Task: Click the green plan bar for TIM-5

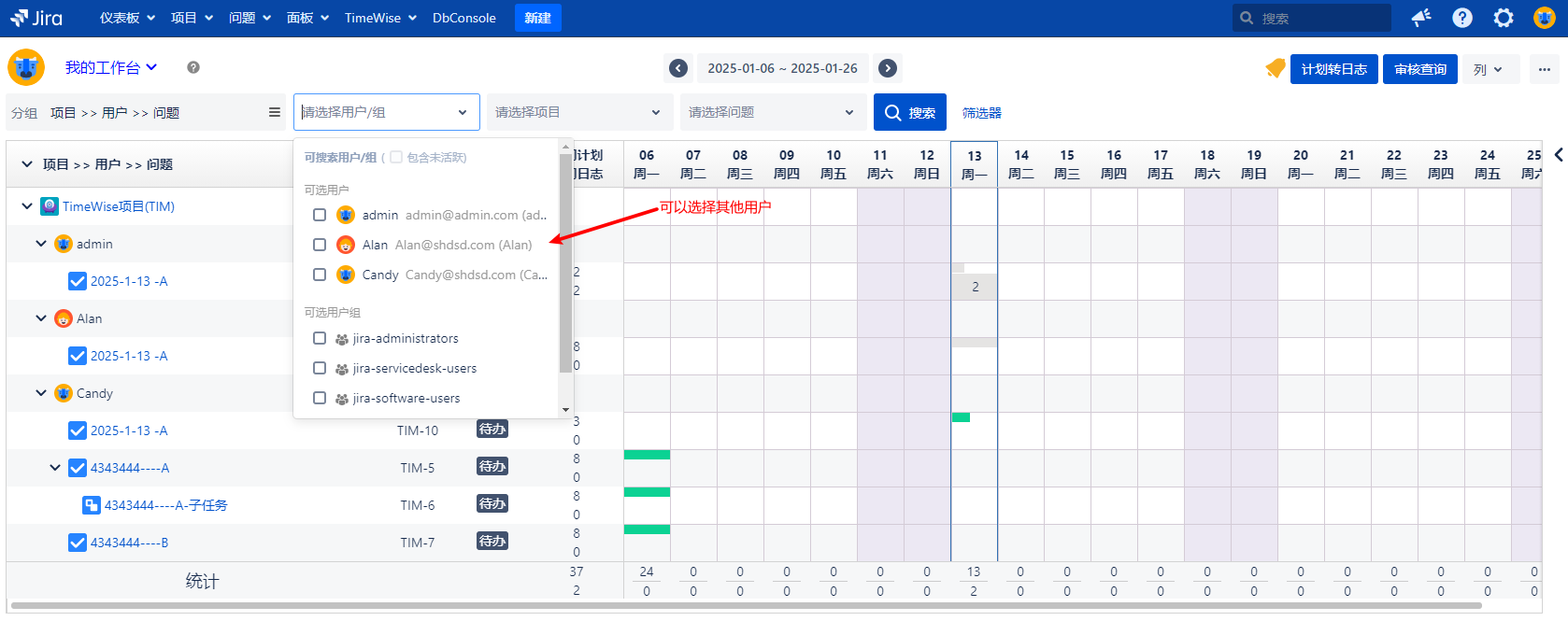Action: [647, 455]
